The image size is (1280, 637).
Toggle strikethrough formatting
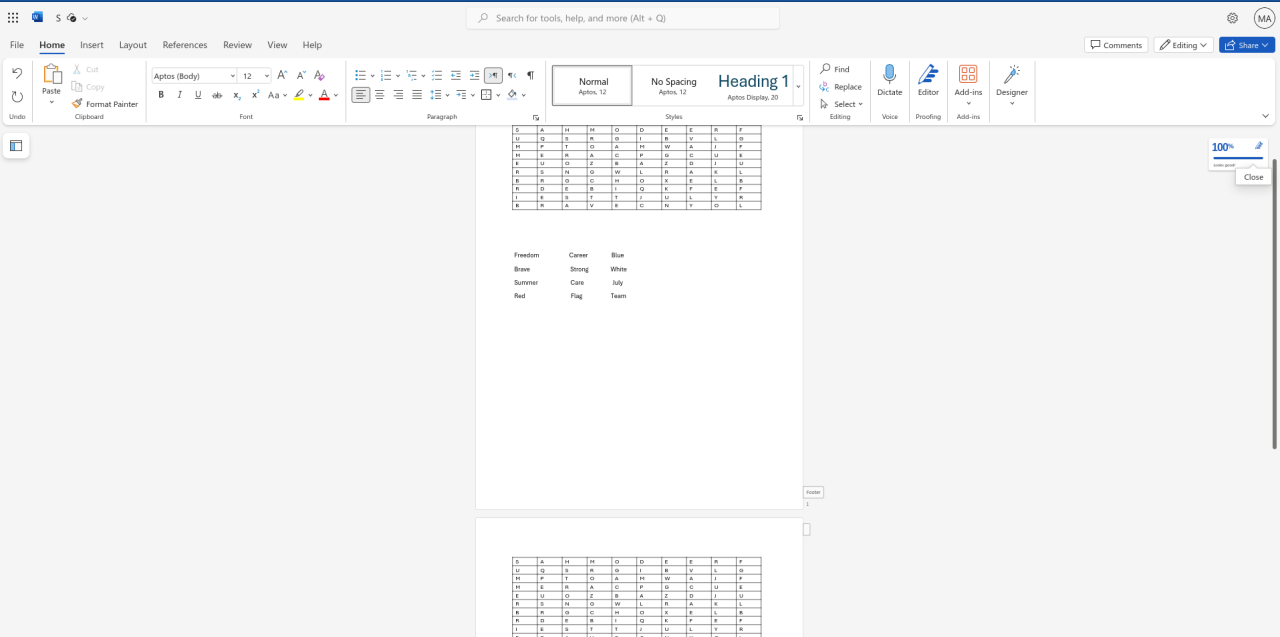tap(217, 95)
